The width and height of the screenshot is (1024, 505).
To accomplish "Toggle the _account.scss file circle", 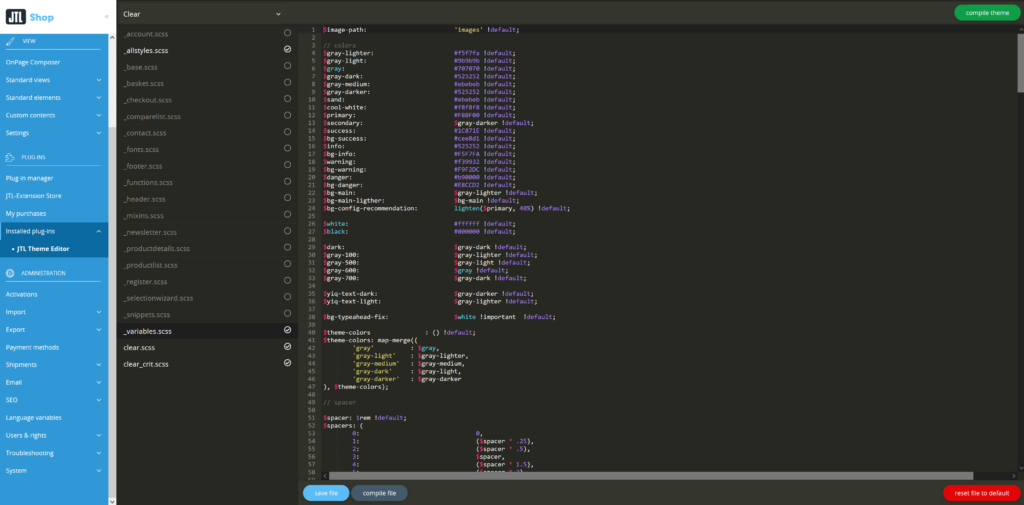I will [288, 32].
